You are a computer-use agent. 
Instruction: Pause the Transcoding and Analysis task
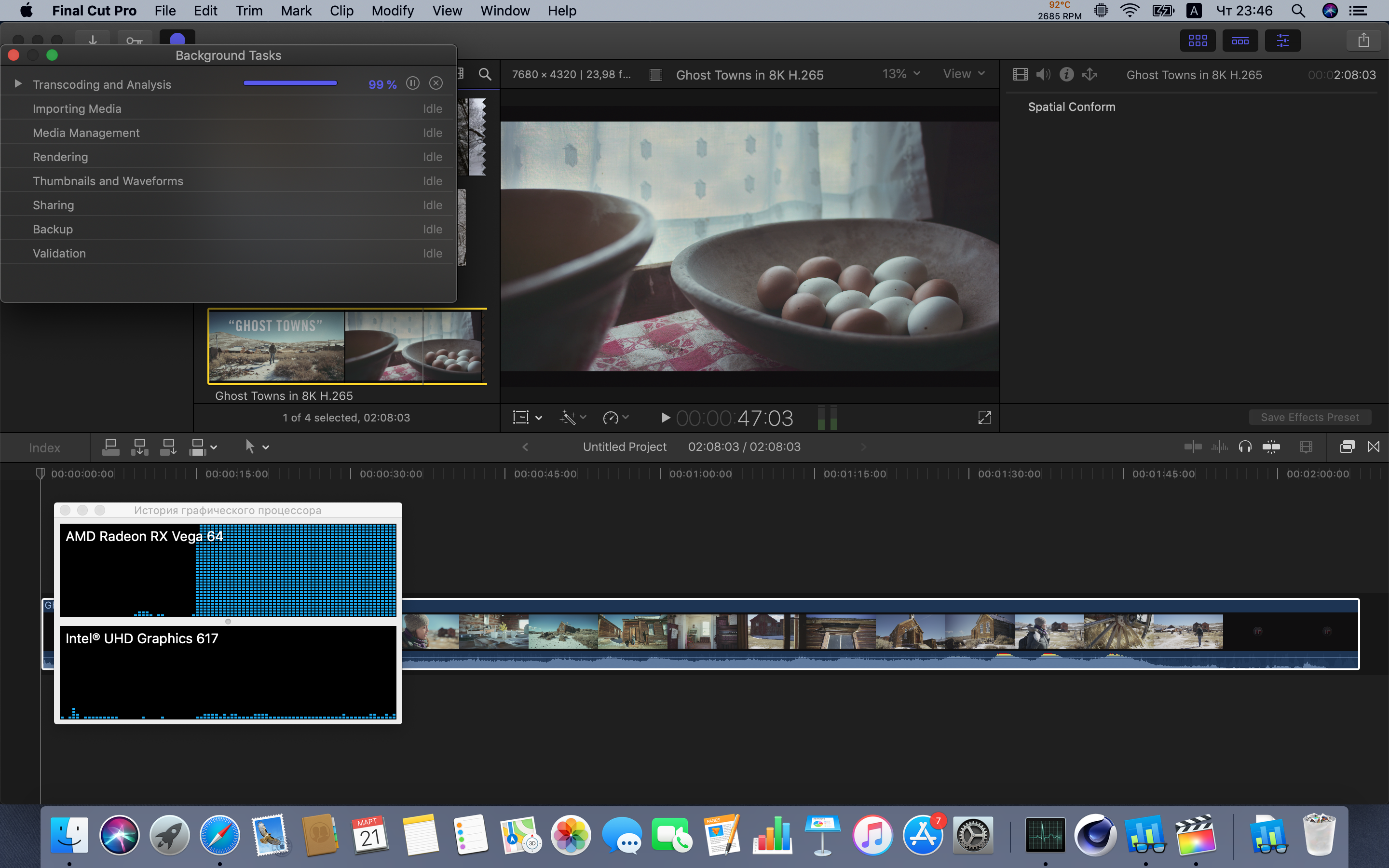point(412,83)
